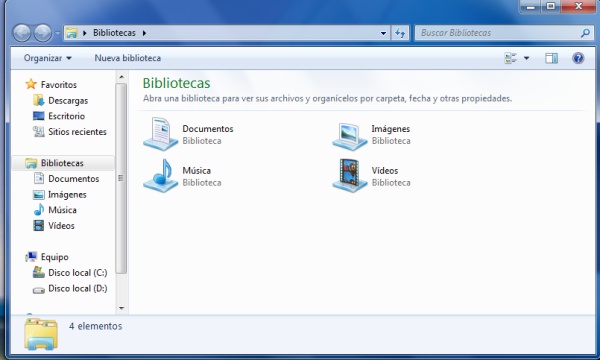Click Vídeos sidebar film icon
The image size is (600, 360).
(39, 226)
